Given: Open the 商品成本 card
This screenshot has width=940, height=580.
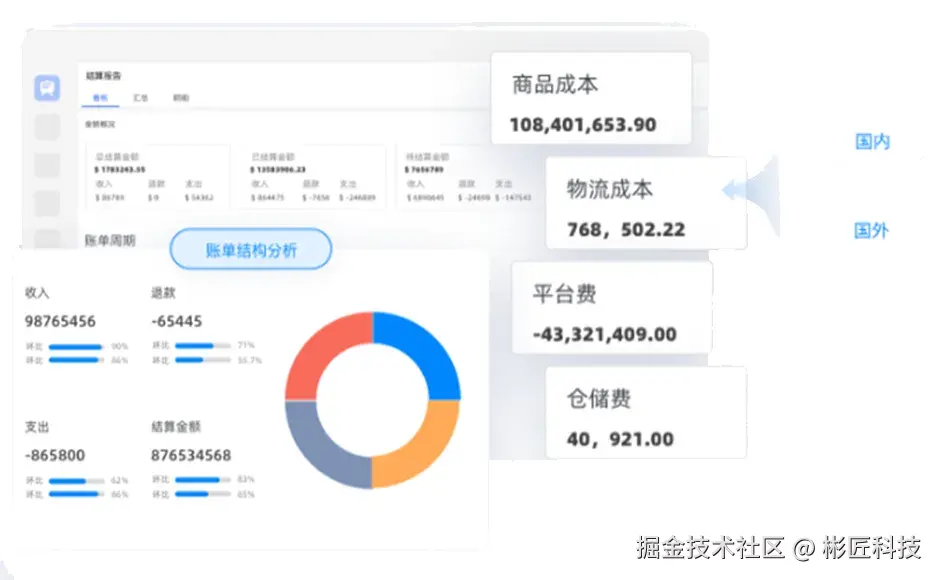Looking at the screenshot, I should pos(591,98).
